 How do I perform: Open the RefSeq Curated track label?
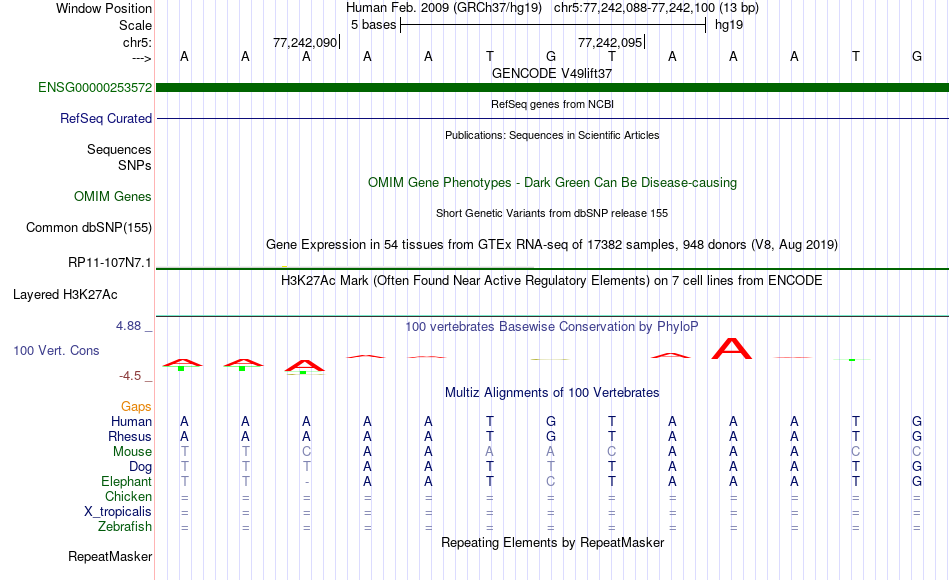click(x=105, y=118)
